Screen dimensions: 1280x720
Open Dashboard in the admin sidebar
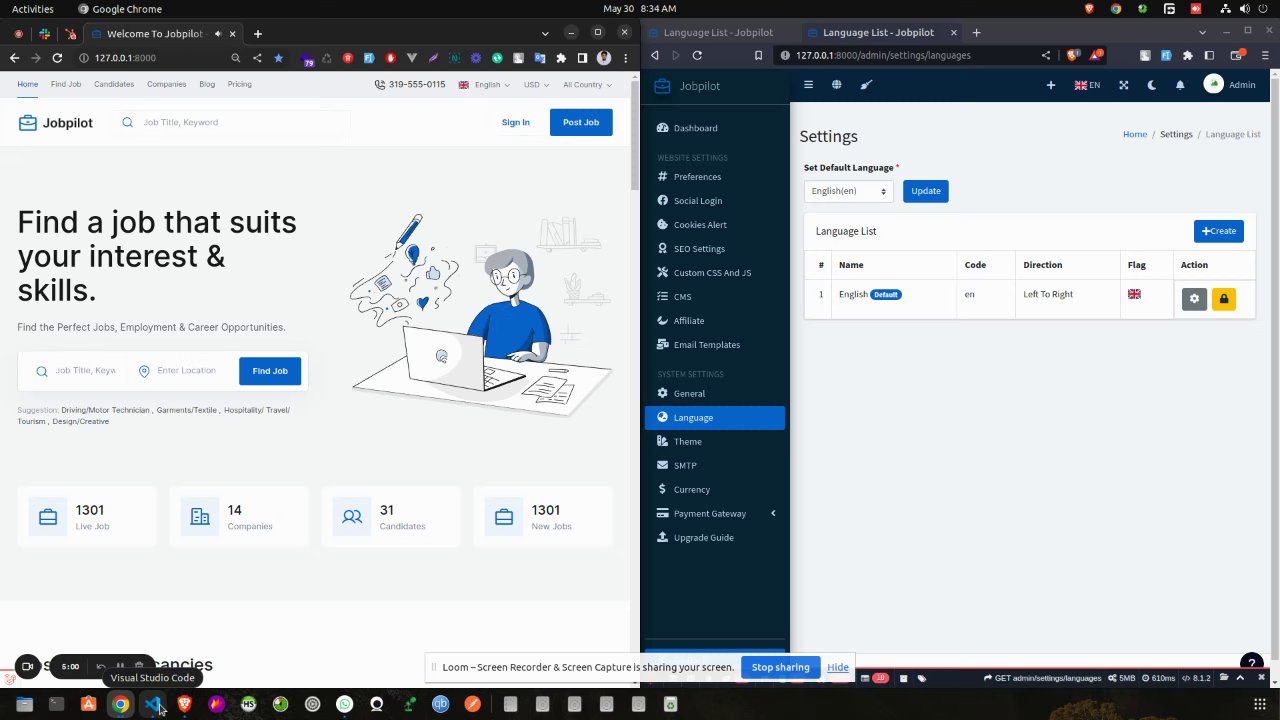pos(715,128)
